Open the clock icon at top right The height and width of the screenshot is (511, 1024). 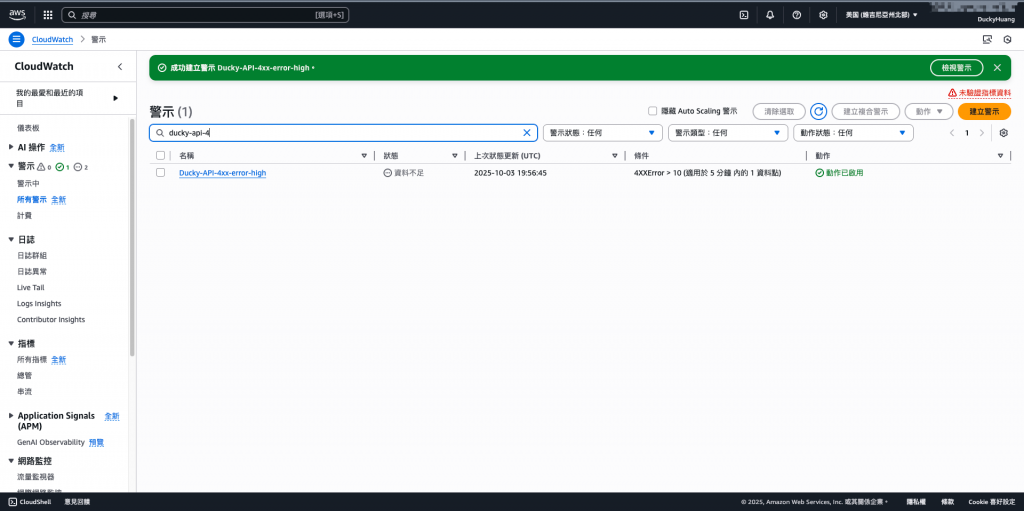1008,39
